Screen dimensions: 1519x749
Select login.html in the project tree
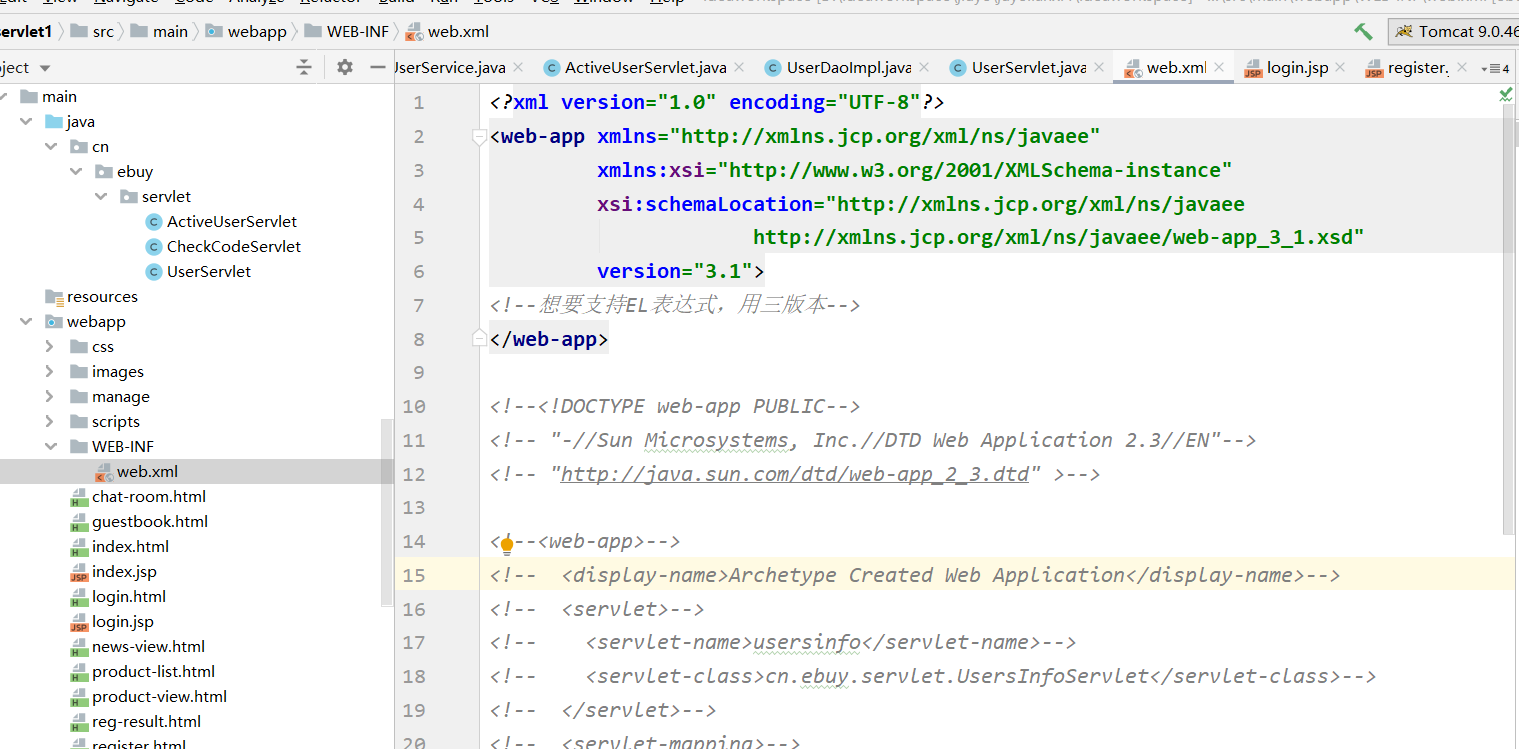(129, 597)
